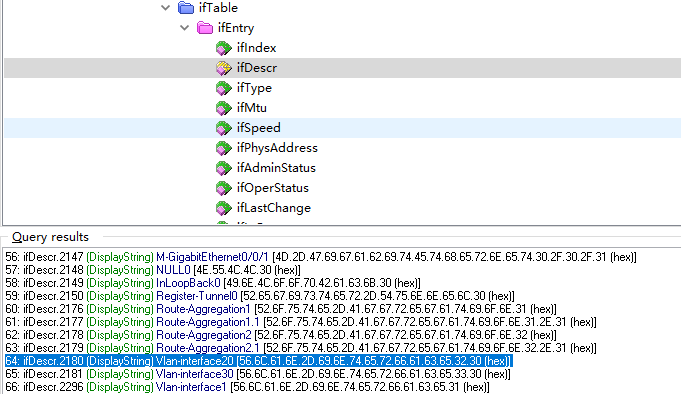Select the ifMtu tree node
The height and width of the screenshot is (394, 681).
click(251, 108)
